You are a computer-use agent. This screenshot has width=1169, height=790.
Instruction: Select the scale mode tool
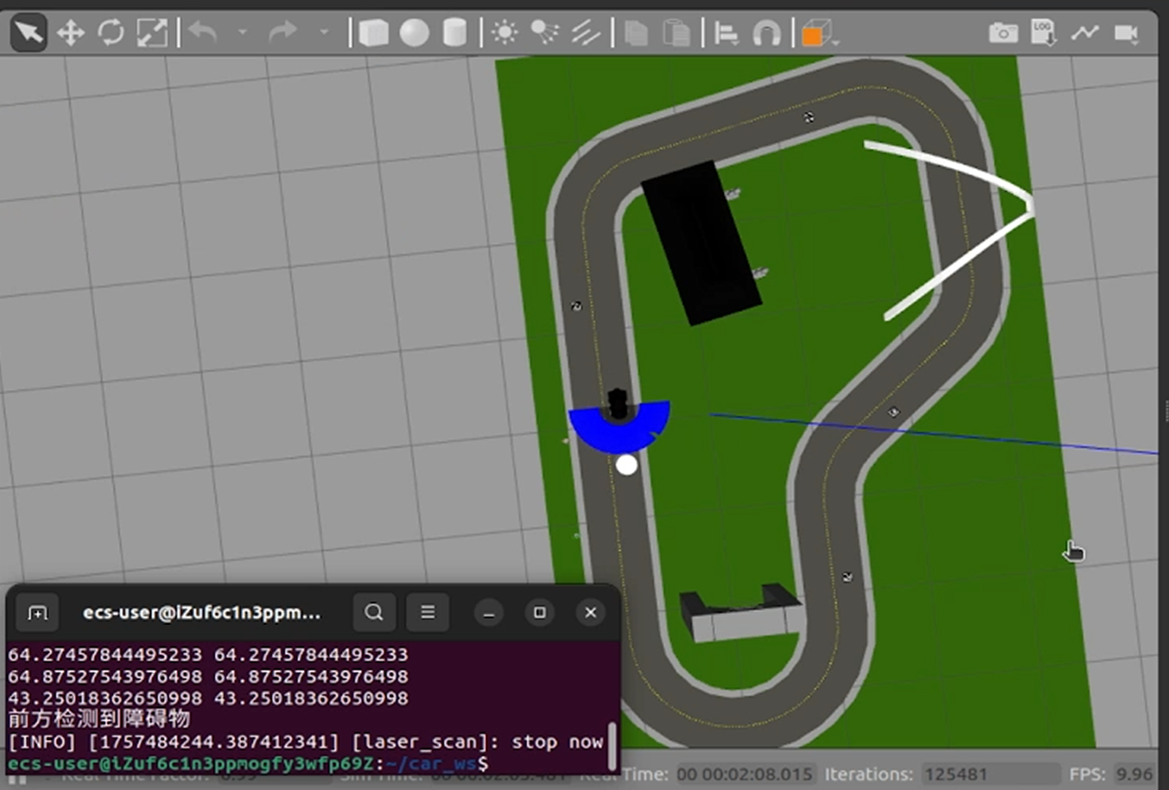tap(152, 33)
